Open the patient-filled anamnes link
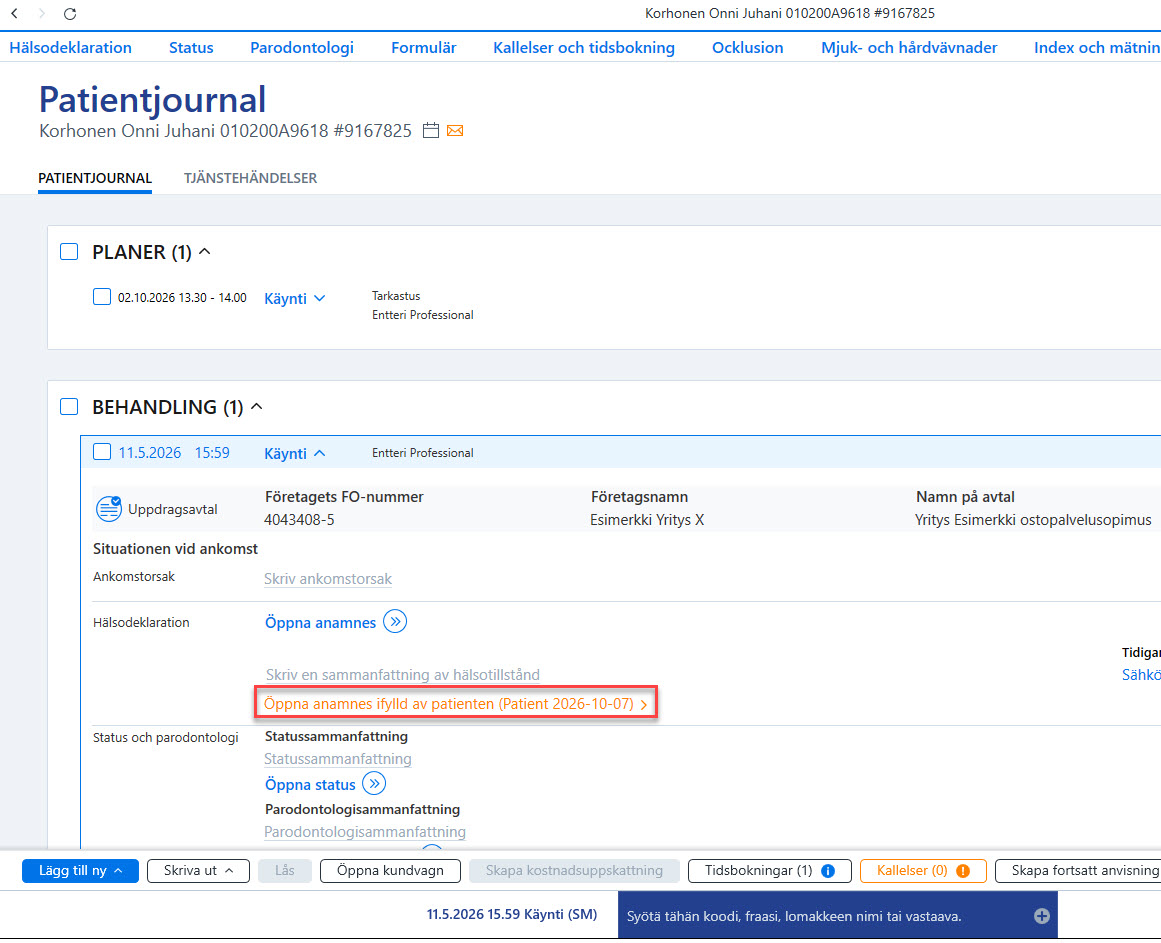Viewport: 1161px width, 943px height. tap(455, 704)
